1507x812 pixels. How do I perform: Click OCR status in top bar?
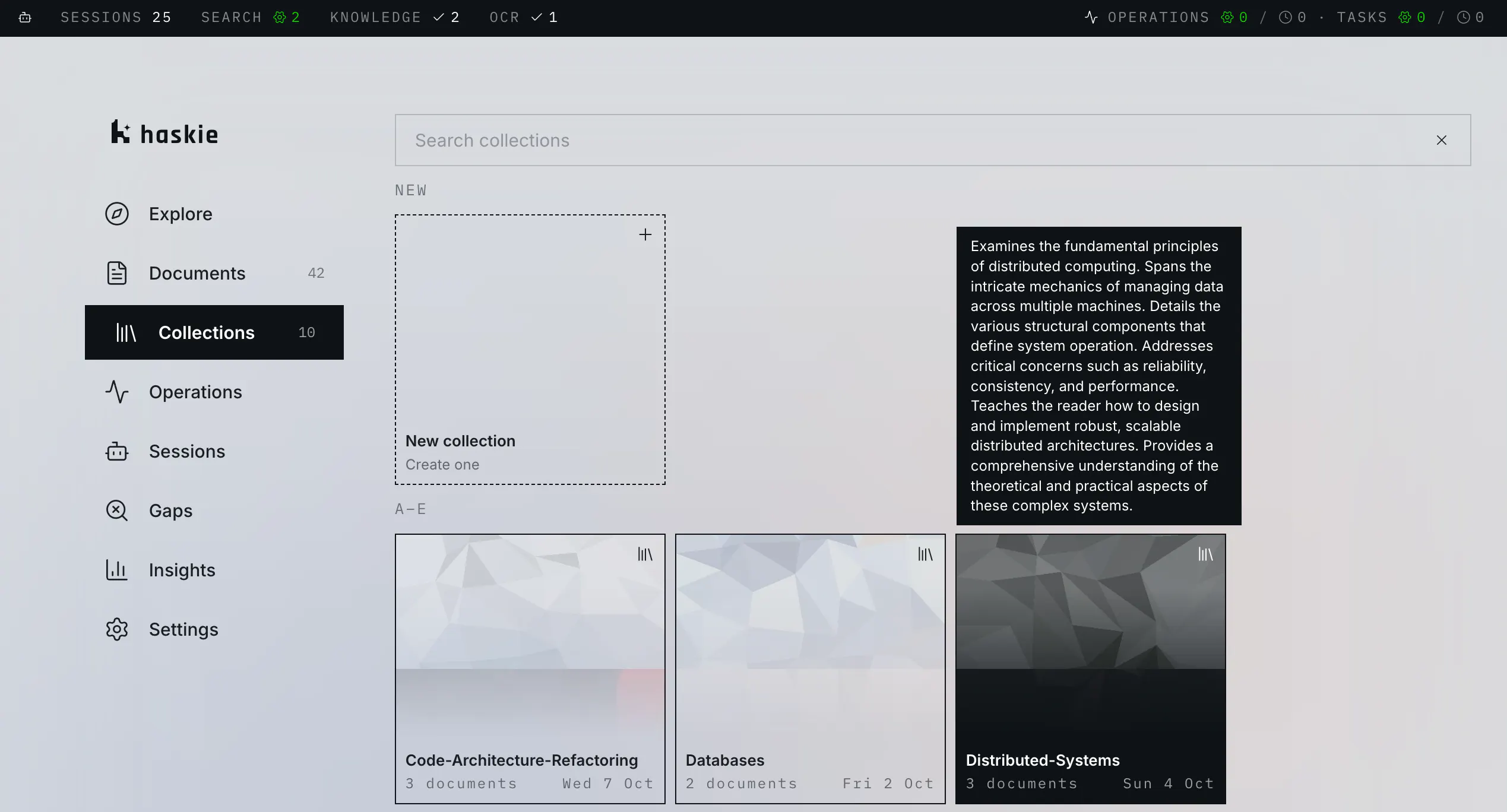[x=524, y=17]
